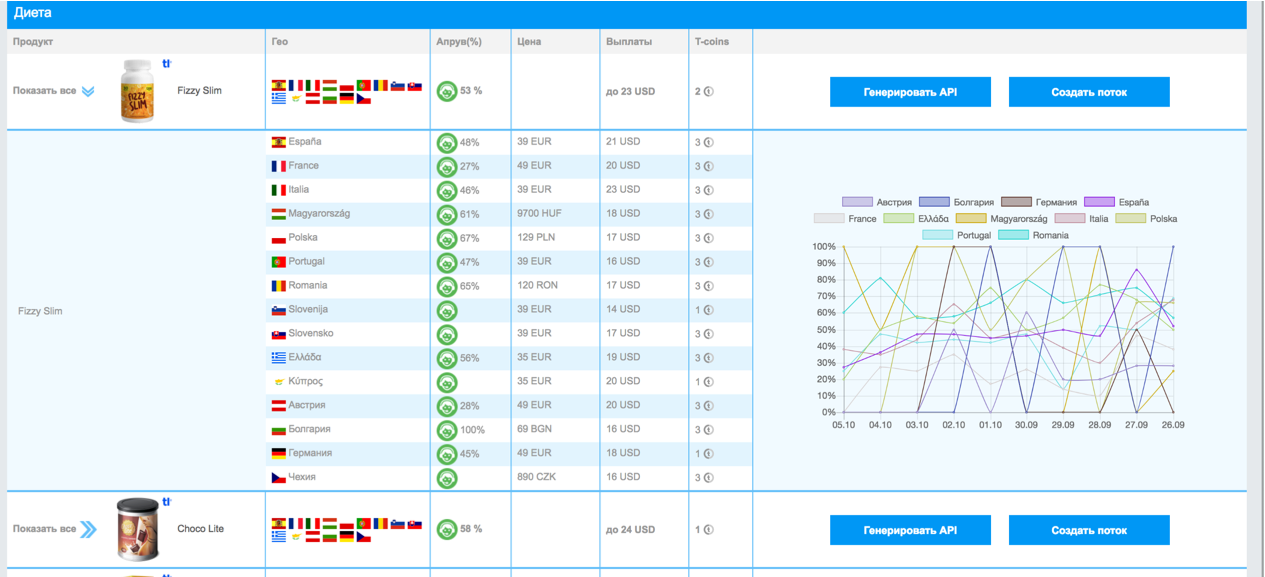The width and height of the screenshot is (1265, 577).
Task: Click the T-coin icon in Fizzy Slim summary row
Action: point(709,92)
